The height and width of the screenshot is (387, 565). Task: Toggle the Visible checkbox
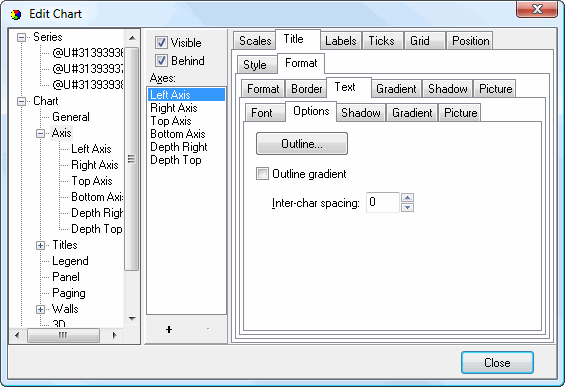tap(161, 43)
